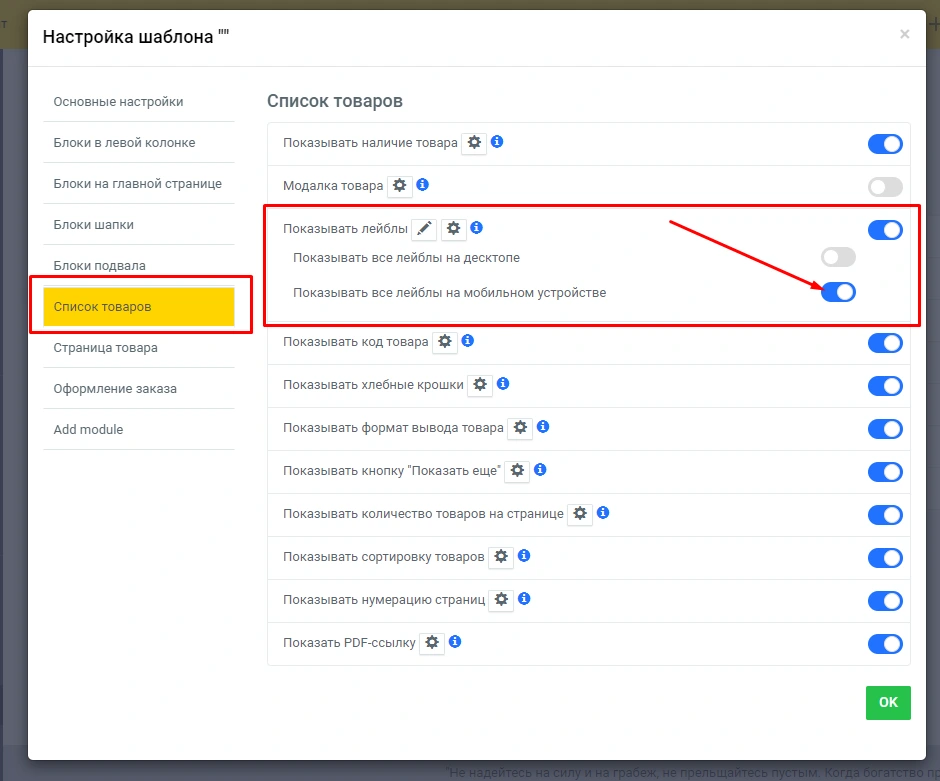Open gear settings for Показывать наличие товара
This screenshot has height=781, width=940.
click(x=474, y=143)
